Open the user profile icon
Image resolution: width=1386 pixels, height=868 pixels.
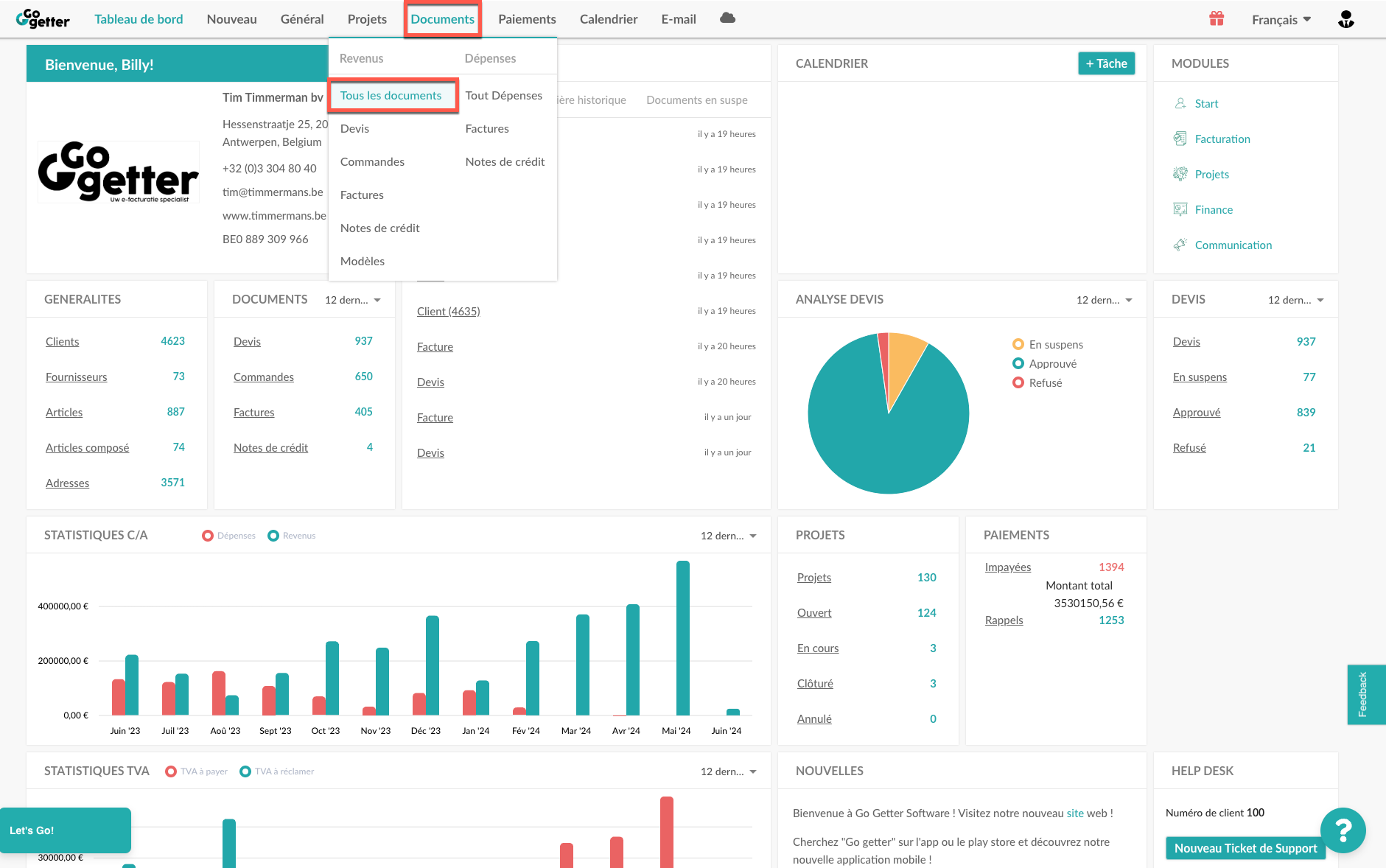[x=1346, y=19]
